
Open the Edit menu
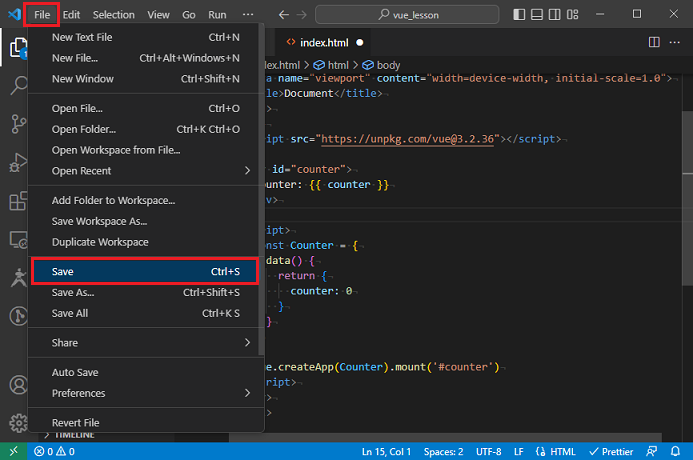coord(71,15)
